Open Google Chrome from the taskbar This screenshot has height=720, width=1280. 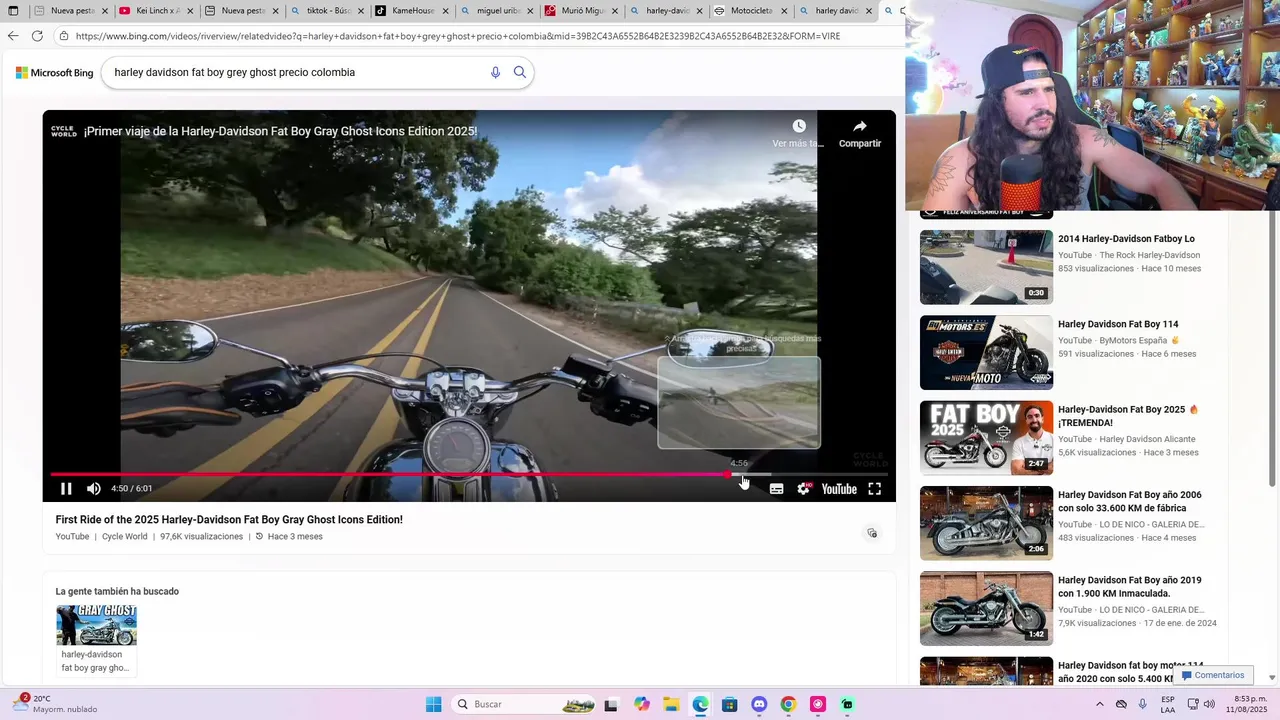coord(788,704)
